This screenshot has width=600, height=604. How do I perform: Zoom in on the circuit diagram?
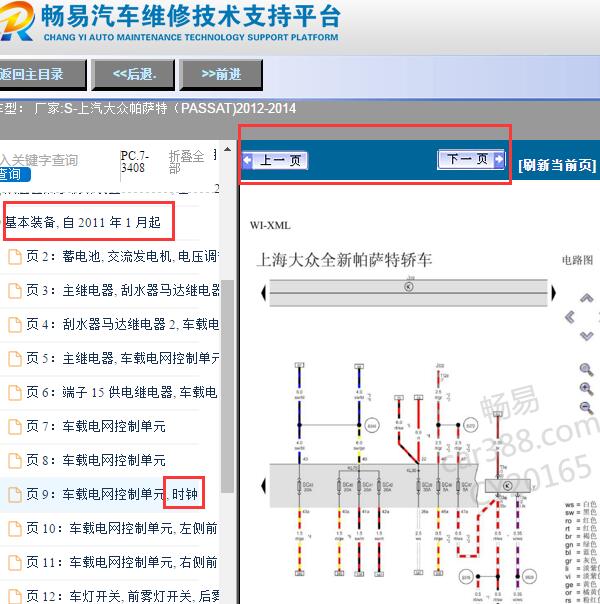pos(586,389)
